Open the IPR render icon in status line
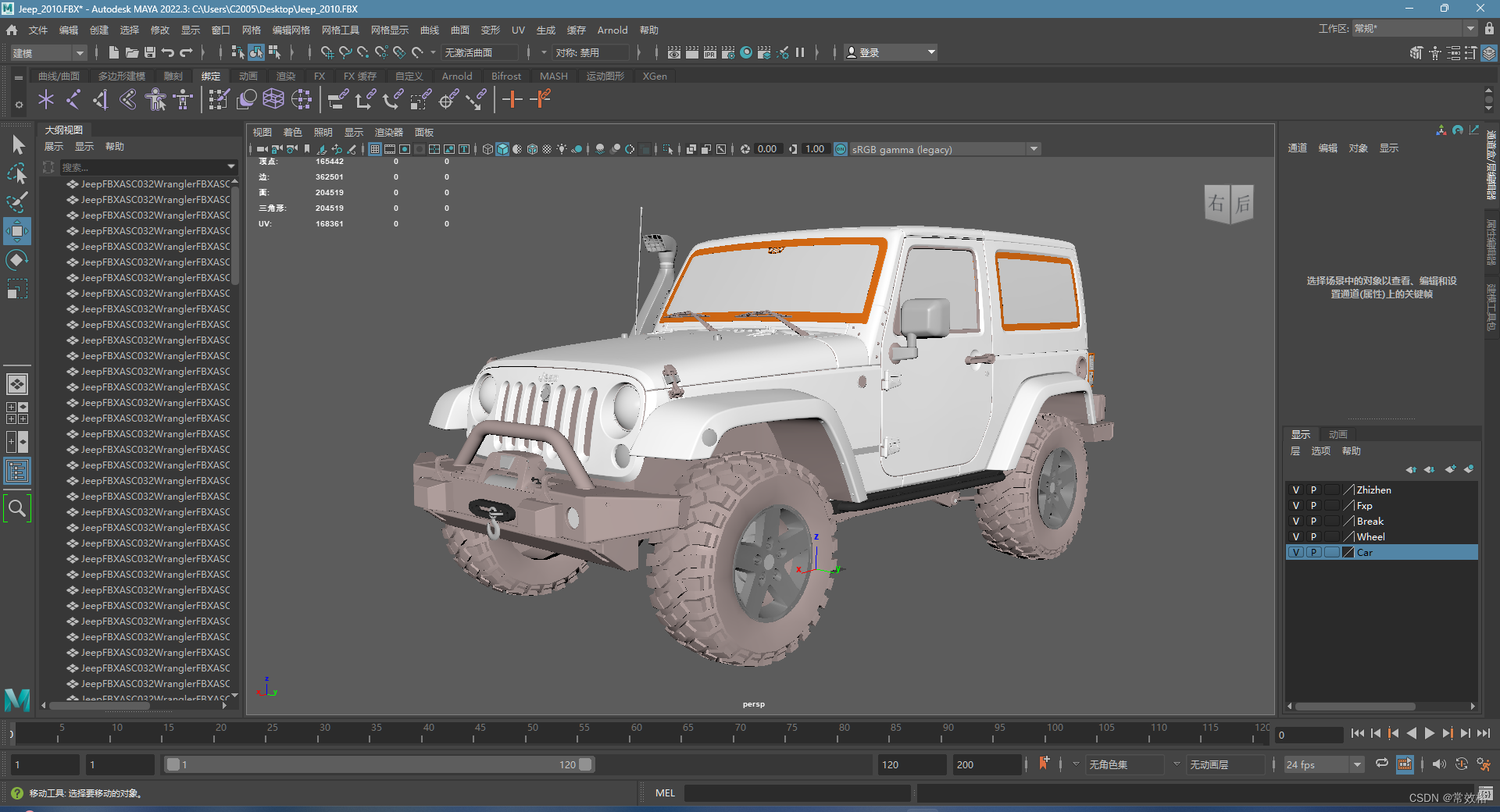The height and width of the screenshot is (812, 1500). pyautogui.click(x=709, y=52)
